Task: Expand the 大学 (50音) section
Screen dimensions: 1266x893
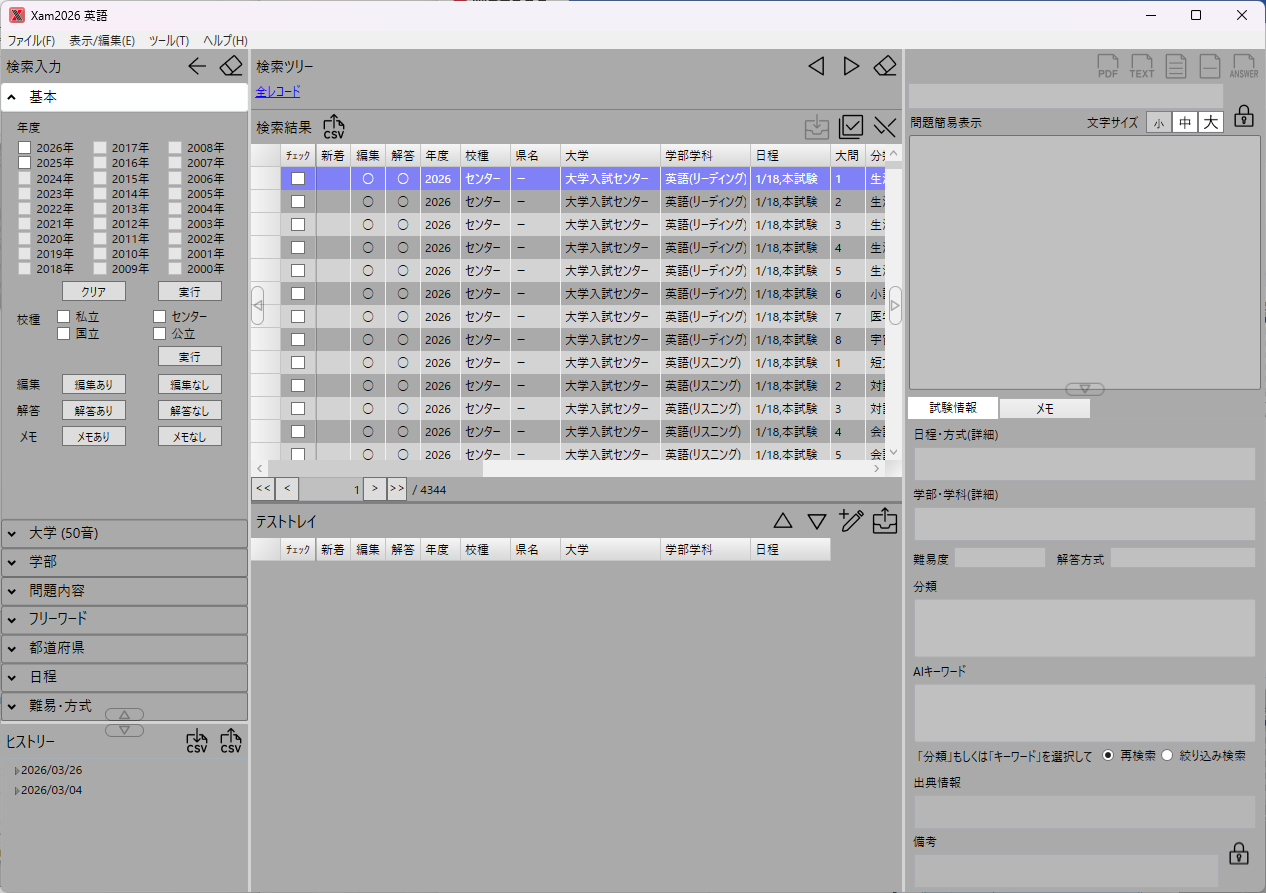Action: (x=124, y=534)
